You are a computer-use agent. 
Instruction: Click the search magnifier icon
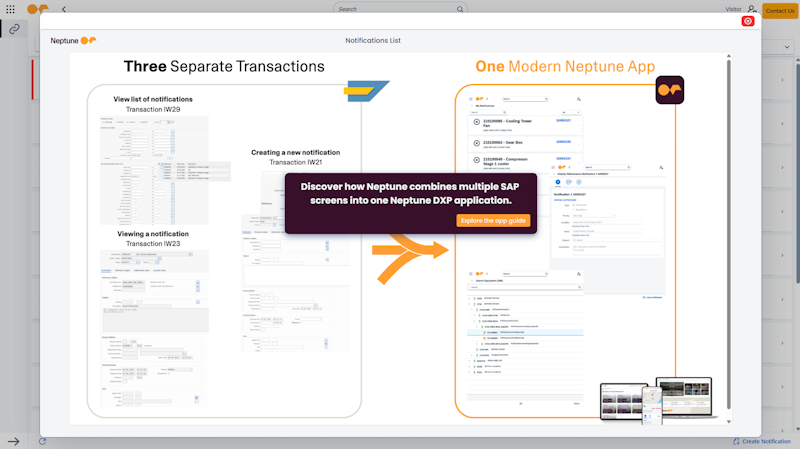click(460, 9)
